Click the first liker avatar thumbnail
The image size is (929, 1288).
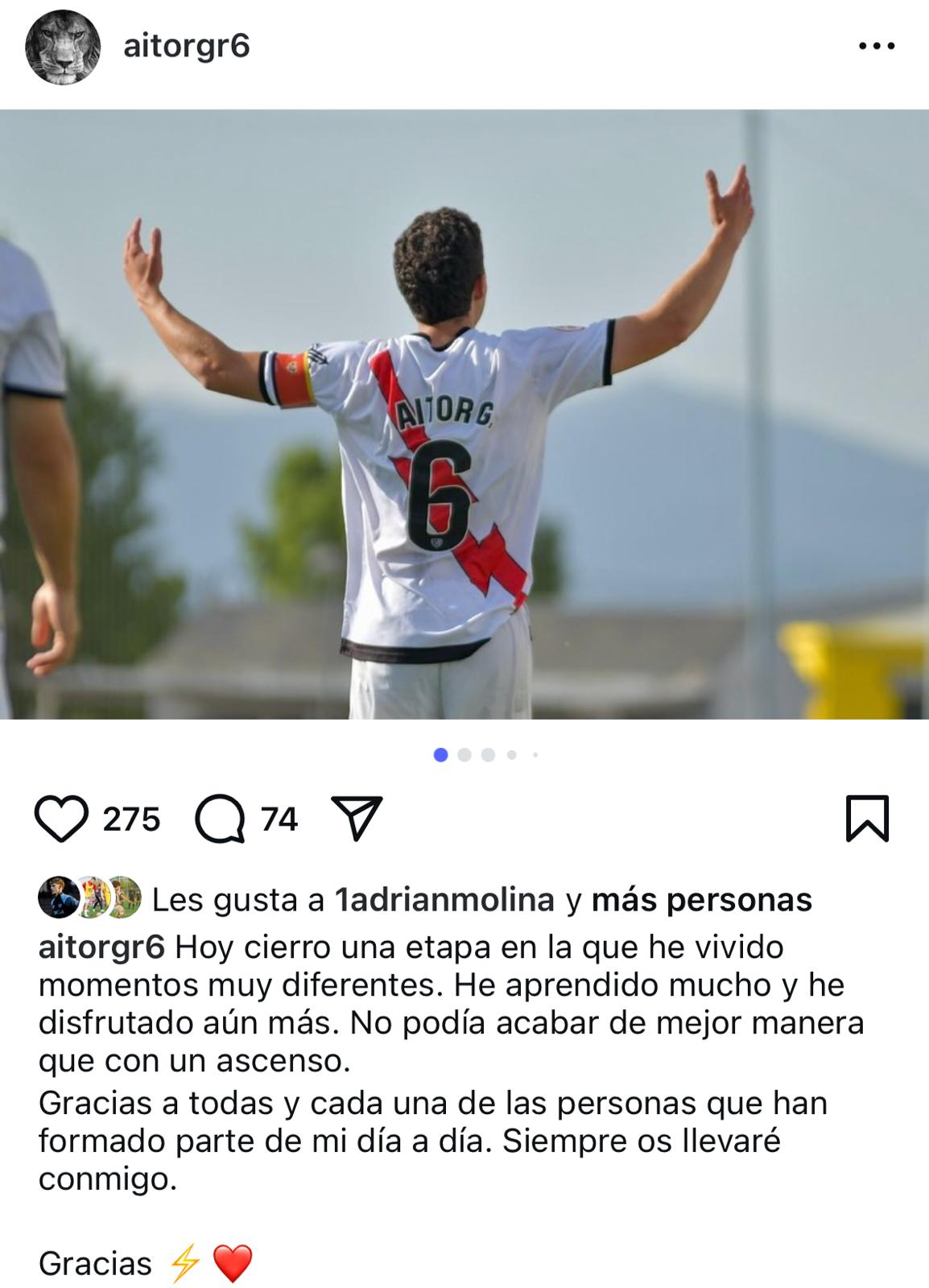pos(59,897)
